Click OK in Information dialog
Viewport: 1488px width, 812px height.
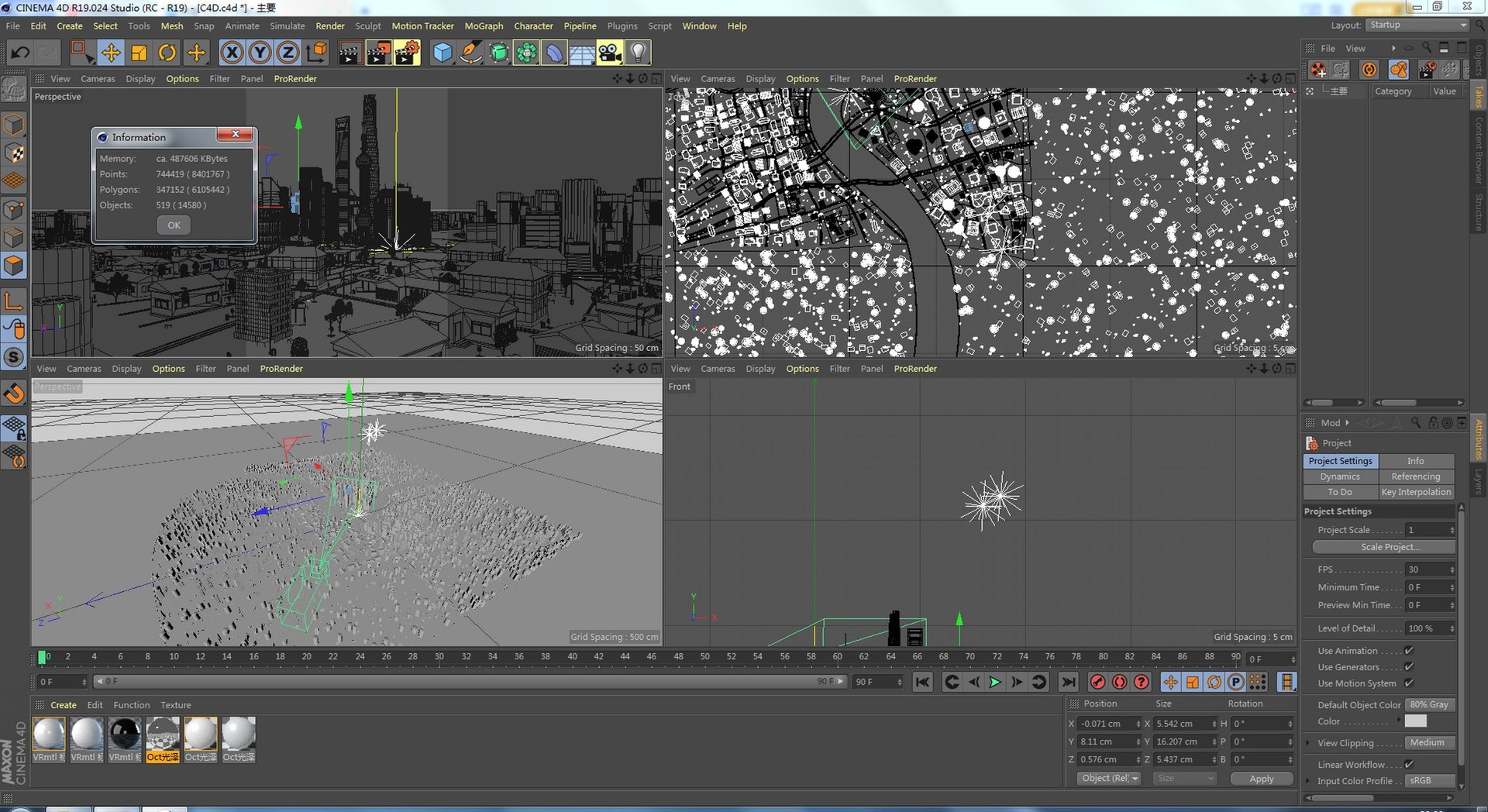pyautogui.click(x=174, y=225)
